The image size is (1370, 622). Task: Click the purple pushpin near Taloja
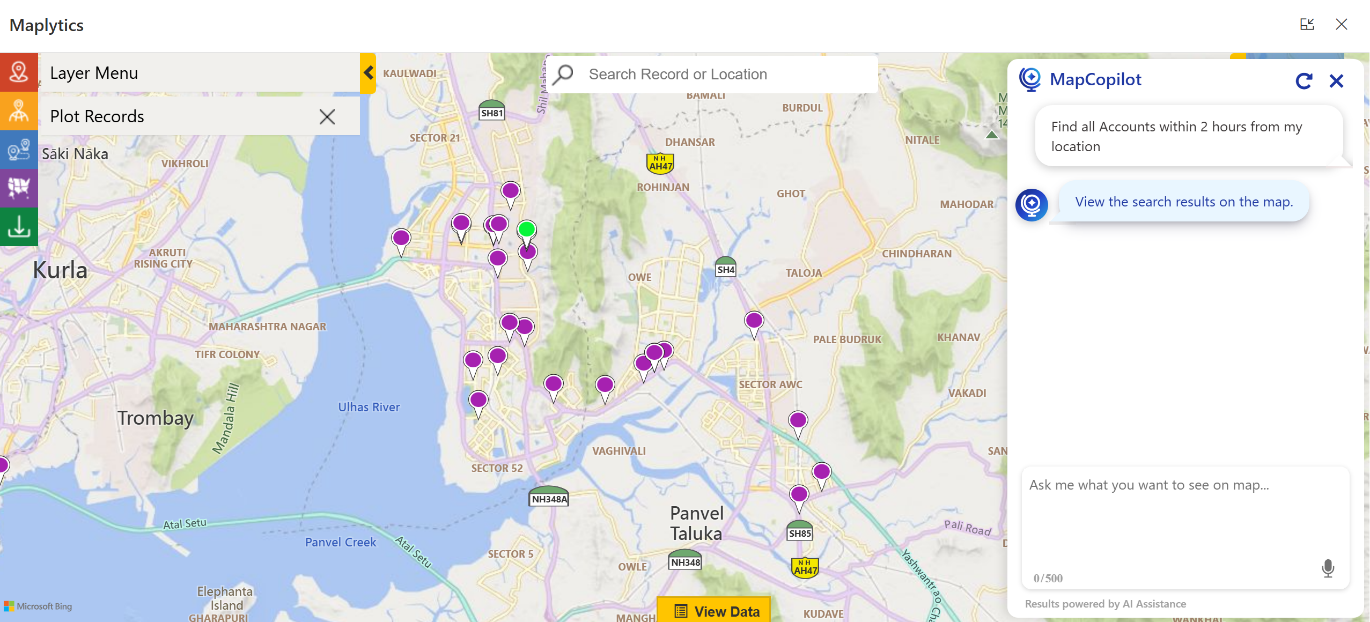tap(754, 322)
